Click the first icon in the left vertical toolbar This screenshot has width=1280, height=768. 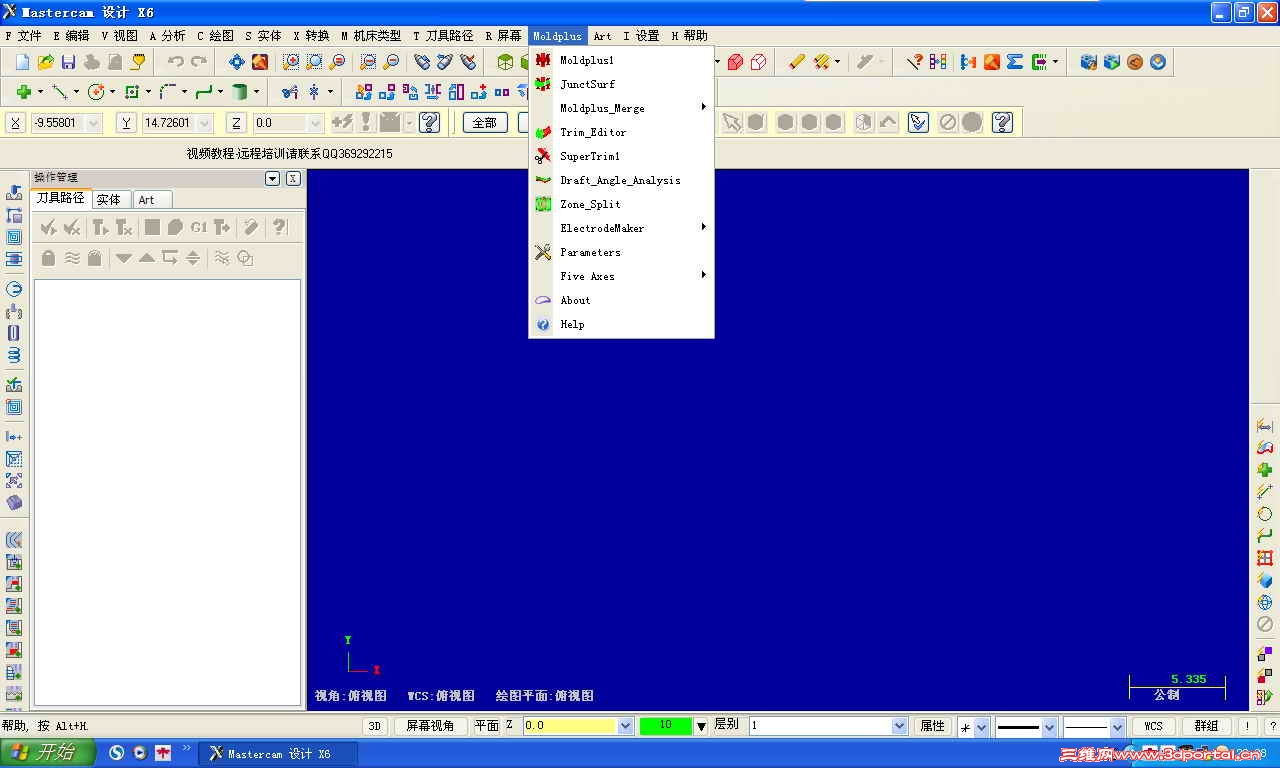(x=14, y=192)
